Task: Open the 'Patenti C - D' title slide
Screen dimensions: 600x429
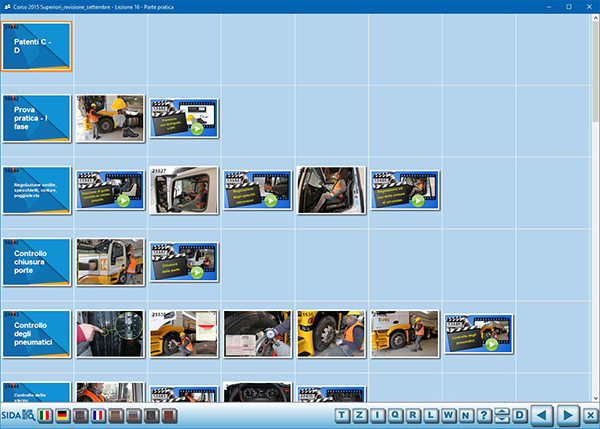Action: [x=37, y=46]
